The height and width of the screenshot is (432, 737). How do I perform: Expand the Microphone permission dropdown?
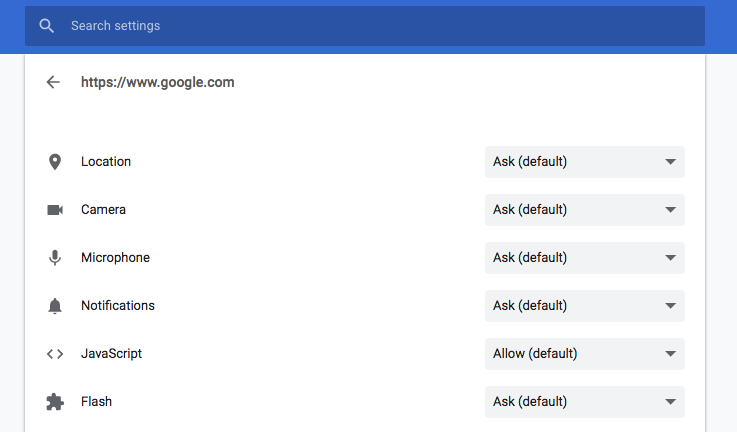click(x=584, y=258)
